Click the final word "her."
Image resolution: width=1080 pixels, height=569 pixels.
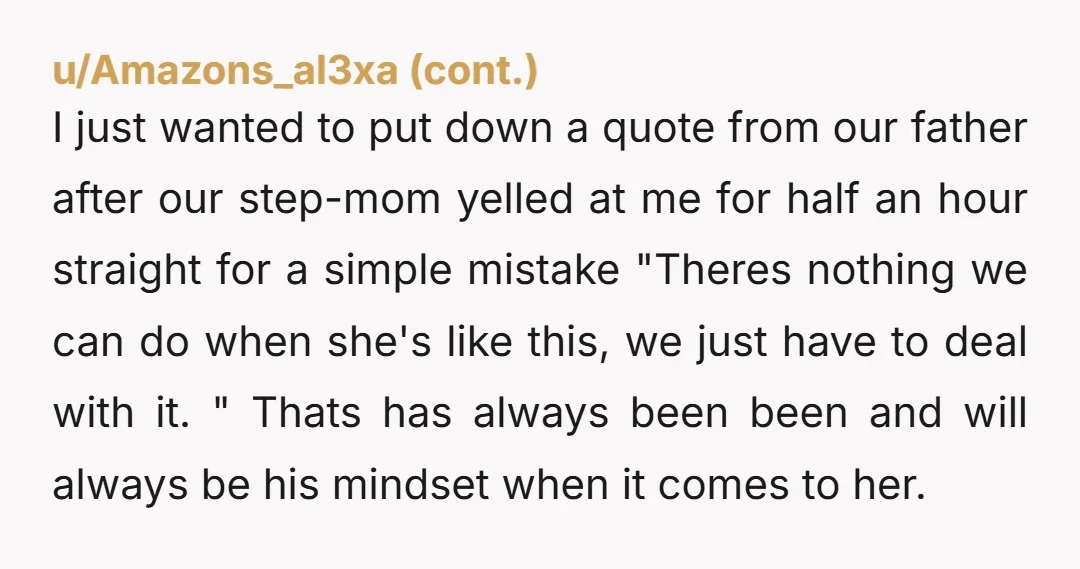tap(889, 484)
